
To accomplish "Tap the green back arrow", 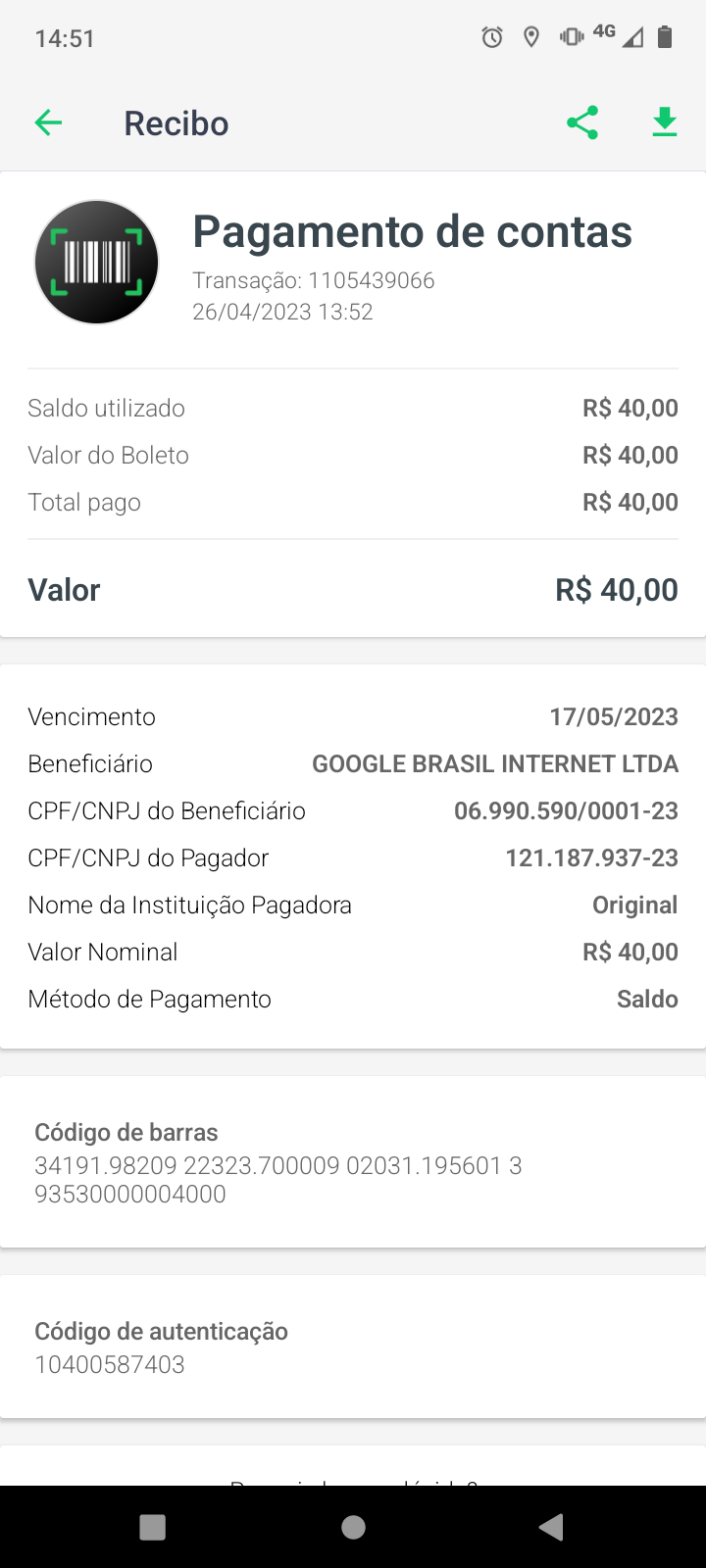I will pos(48,123).
